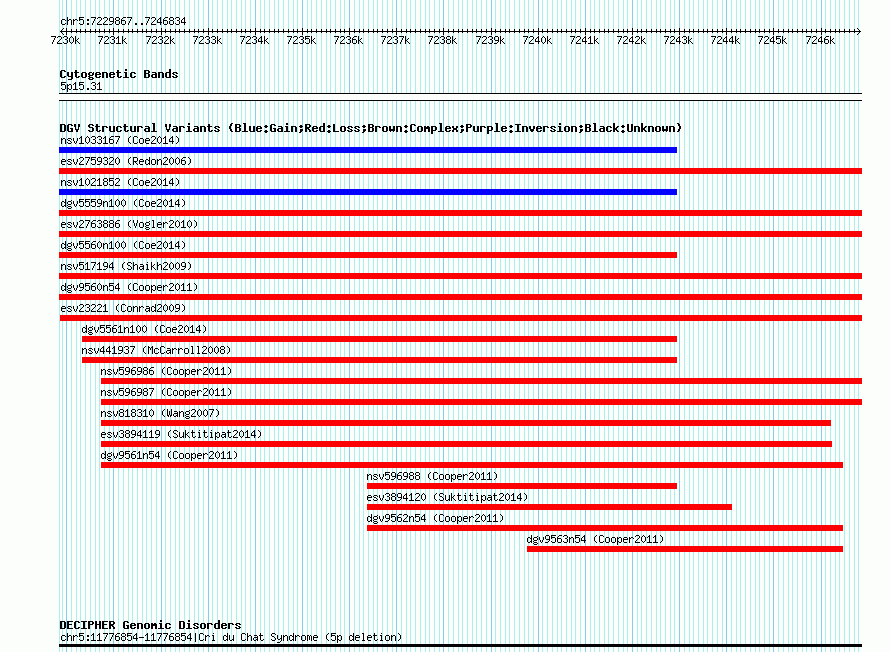The width and height of the screenshot is (890, 652).
Task: Select the blue gain bar for nsv1021852
Action: coord(368,192)
